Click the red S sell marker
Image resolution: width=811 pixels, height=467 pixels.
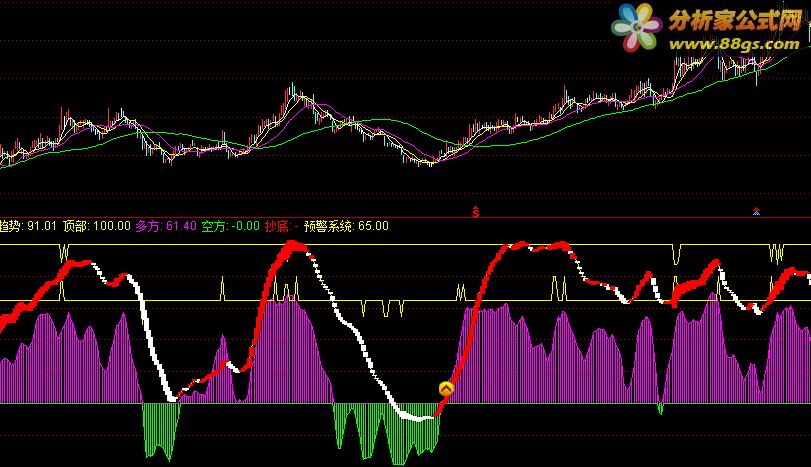click(476, 211)
